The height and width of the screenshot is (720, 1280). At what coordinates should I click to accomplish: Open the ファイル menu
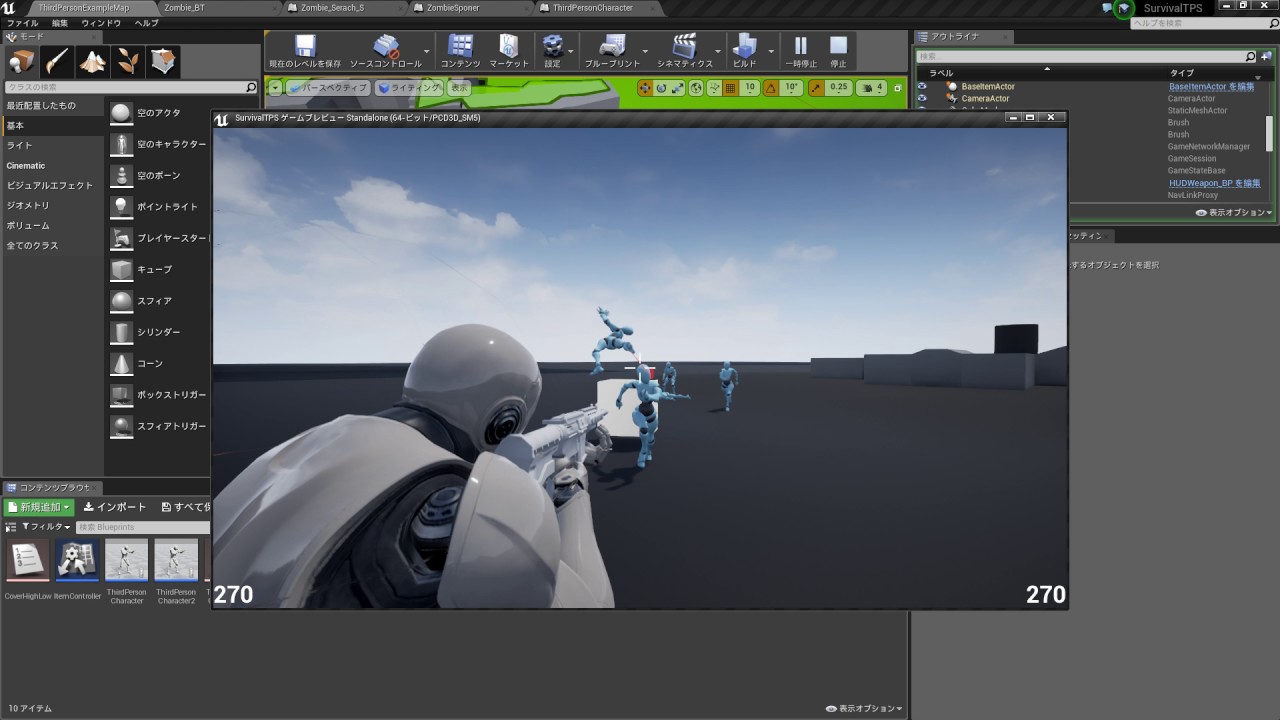coord(23,23)
